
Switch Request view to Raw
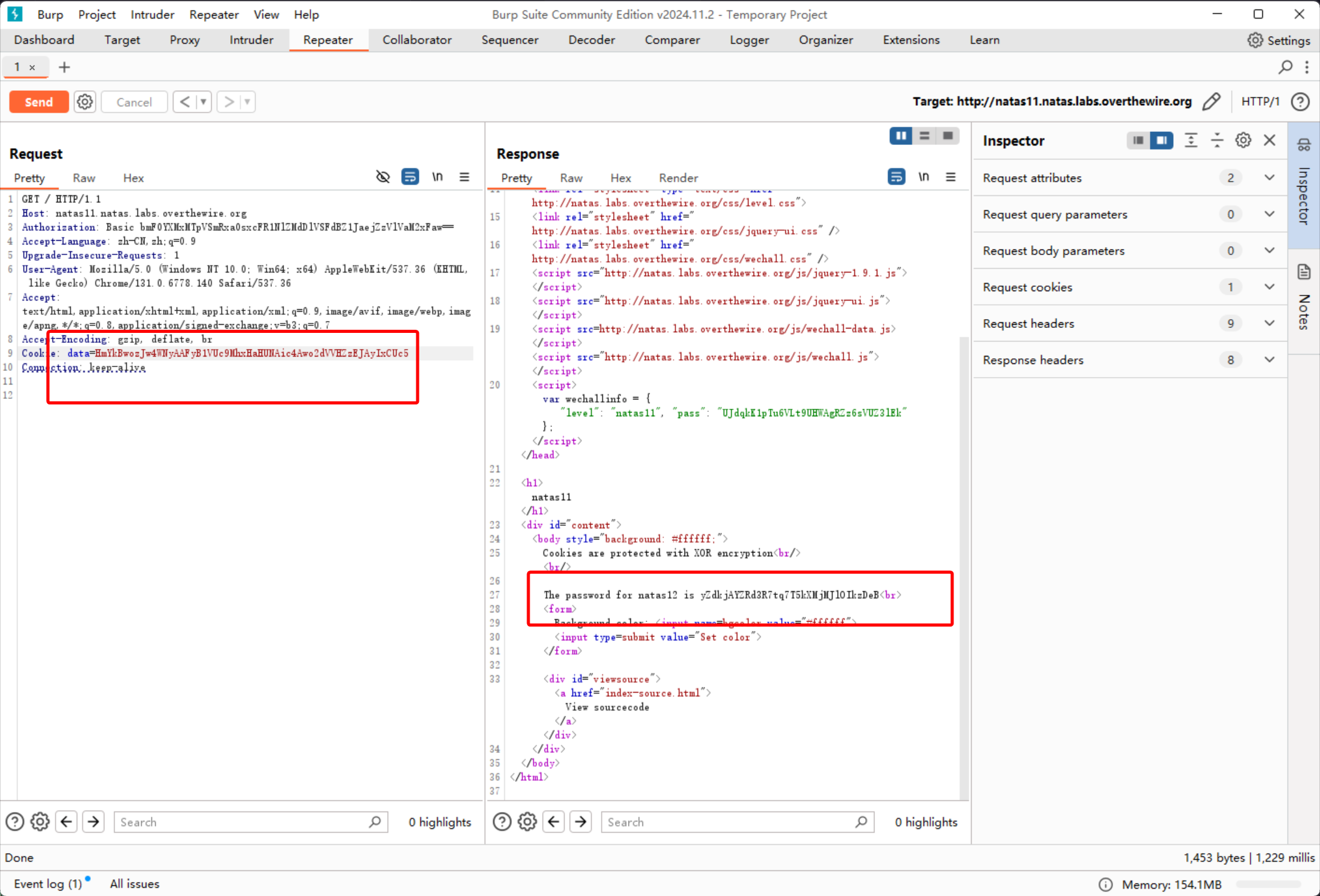click(83, 178)
